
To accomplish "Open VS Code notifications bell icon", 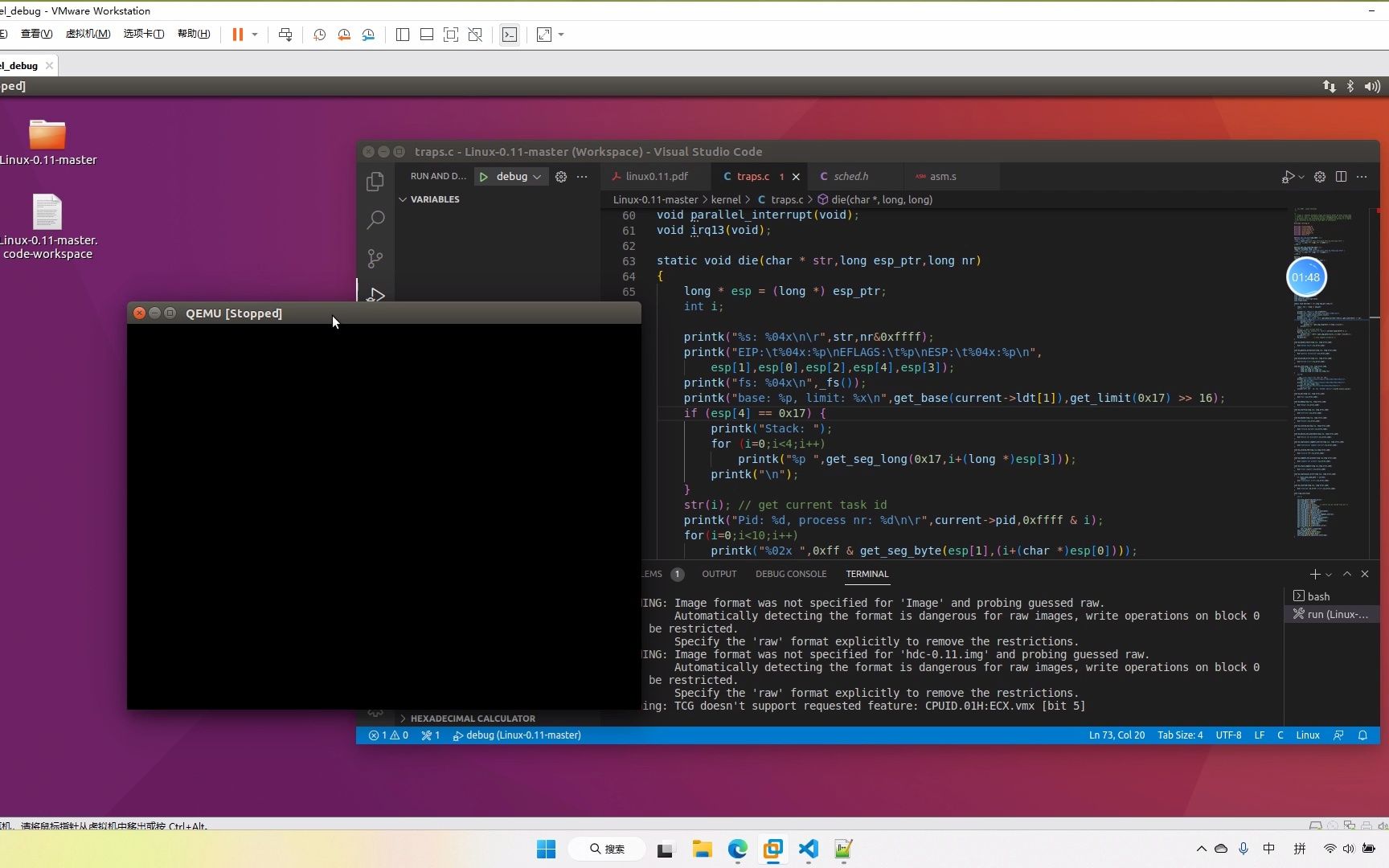I will pyautogui.click(x=1362, y=735).
